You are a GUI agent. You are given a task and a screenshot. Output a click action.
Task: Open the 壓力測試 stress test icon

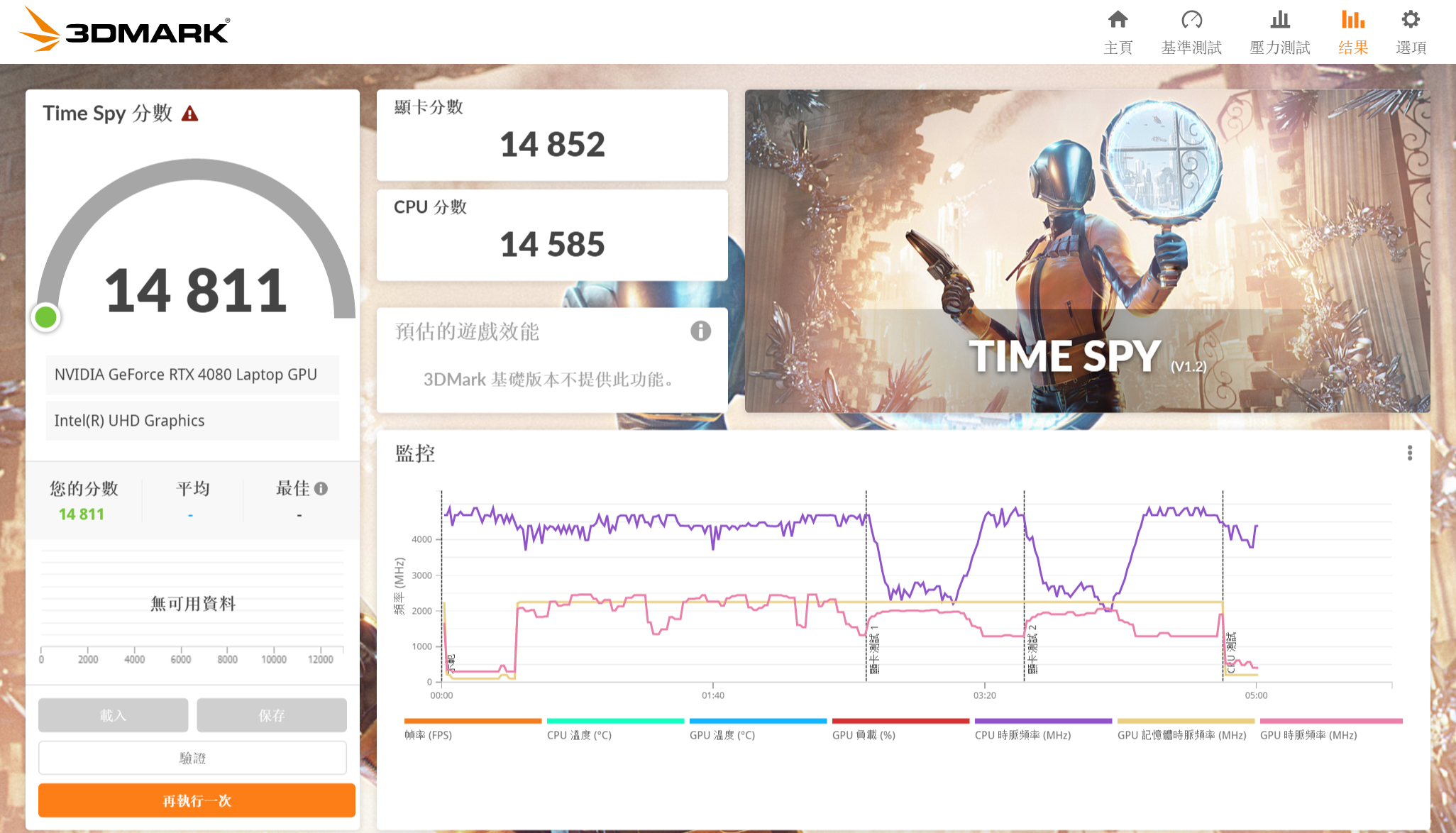(x=1280, y=19)
